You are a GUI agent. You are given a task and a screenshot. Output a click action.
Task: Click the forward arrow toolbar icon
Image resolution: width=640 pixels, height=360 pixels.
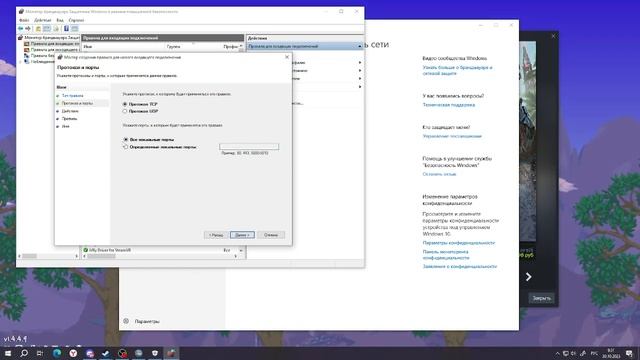coord(28,29)
